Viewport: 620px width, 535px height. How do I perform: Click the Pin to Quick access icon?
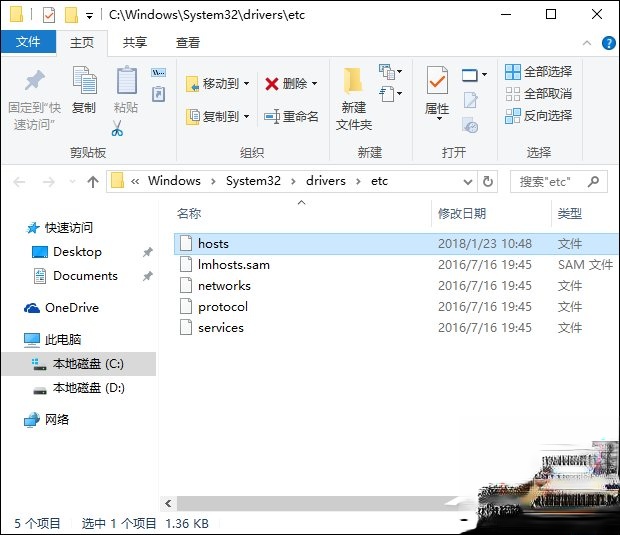coord(34,80)
